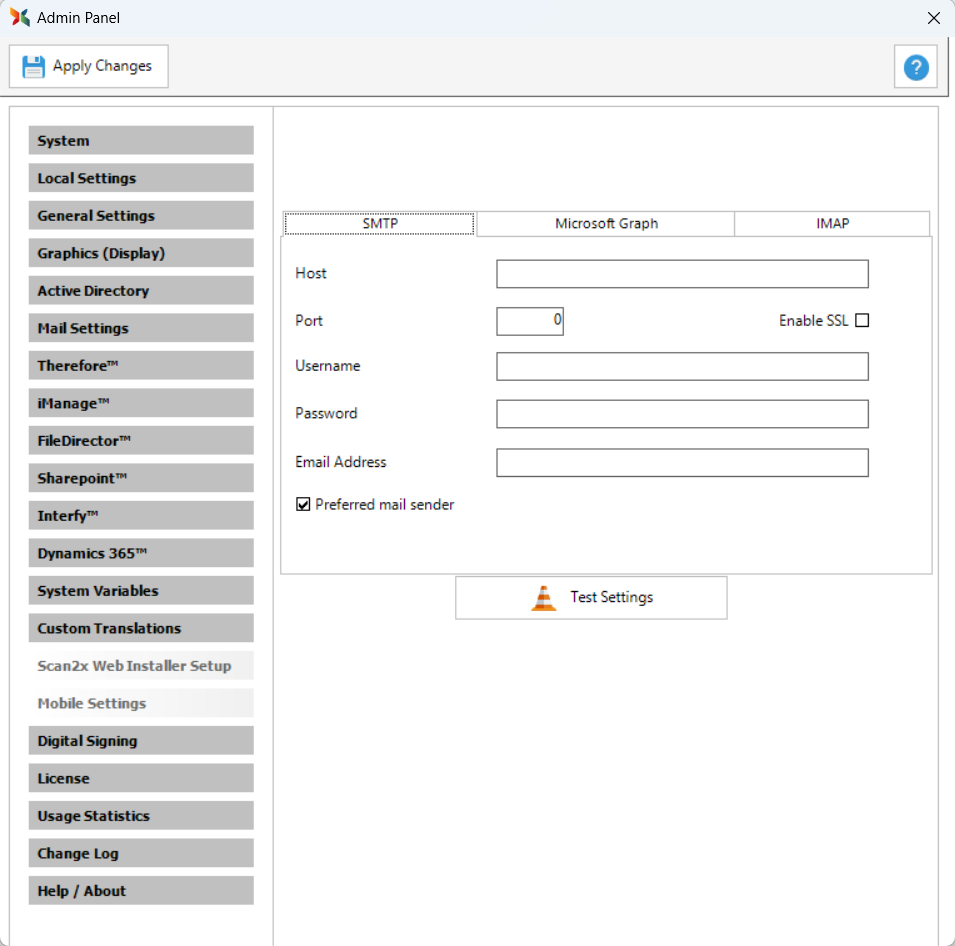Open the IMAP tab
Image resolution: width=955 pixels, height=946 pixels.
[832, 224]
